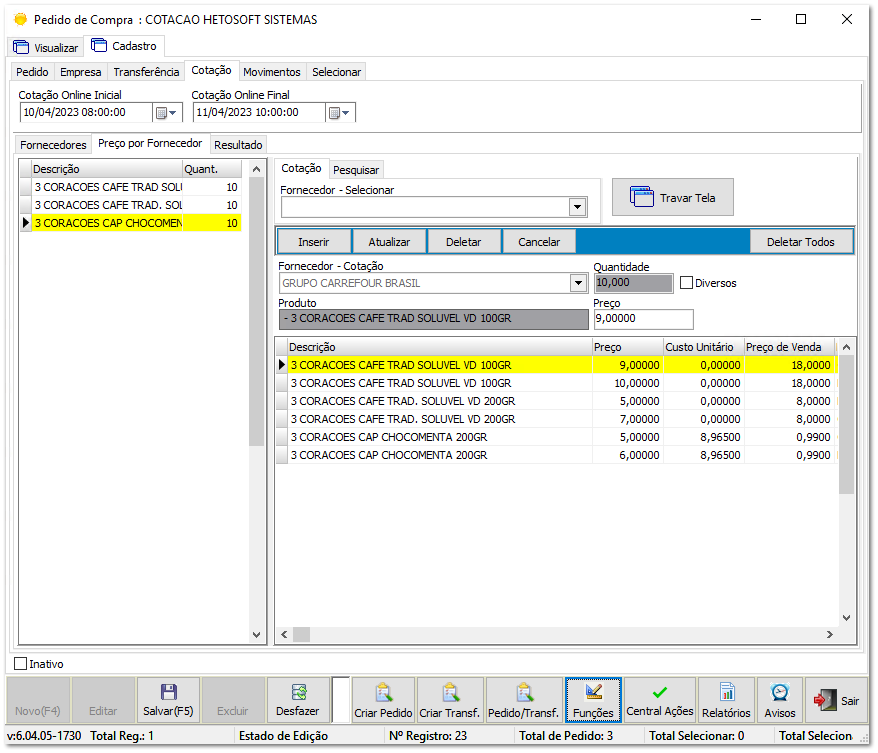Enable the Diversos checkbox
Screen dimensions: 878x753
click(686, 283)
